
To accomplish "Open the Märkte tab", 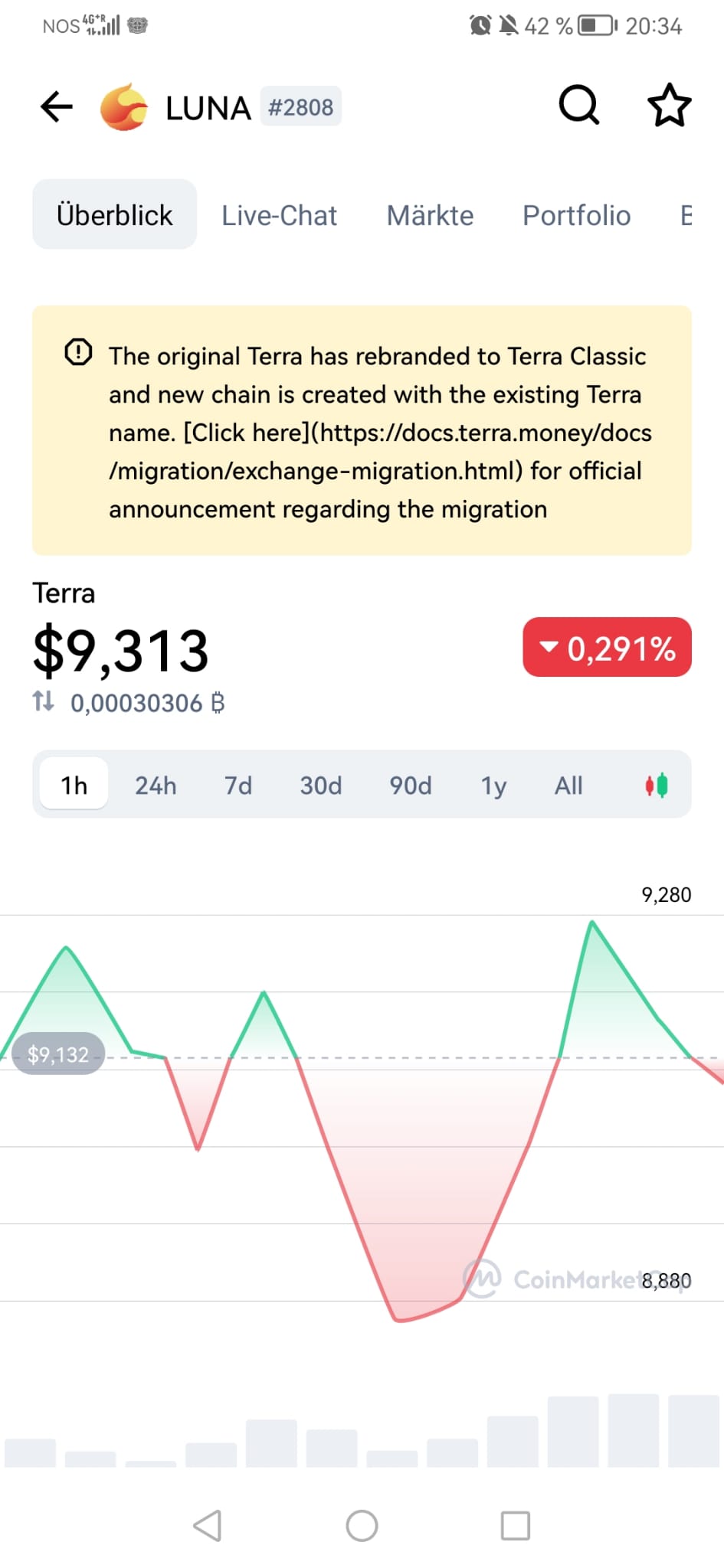I will click(430, 215).
